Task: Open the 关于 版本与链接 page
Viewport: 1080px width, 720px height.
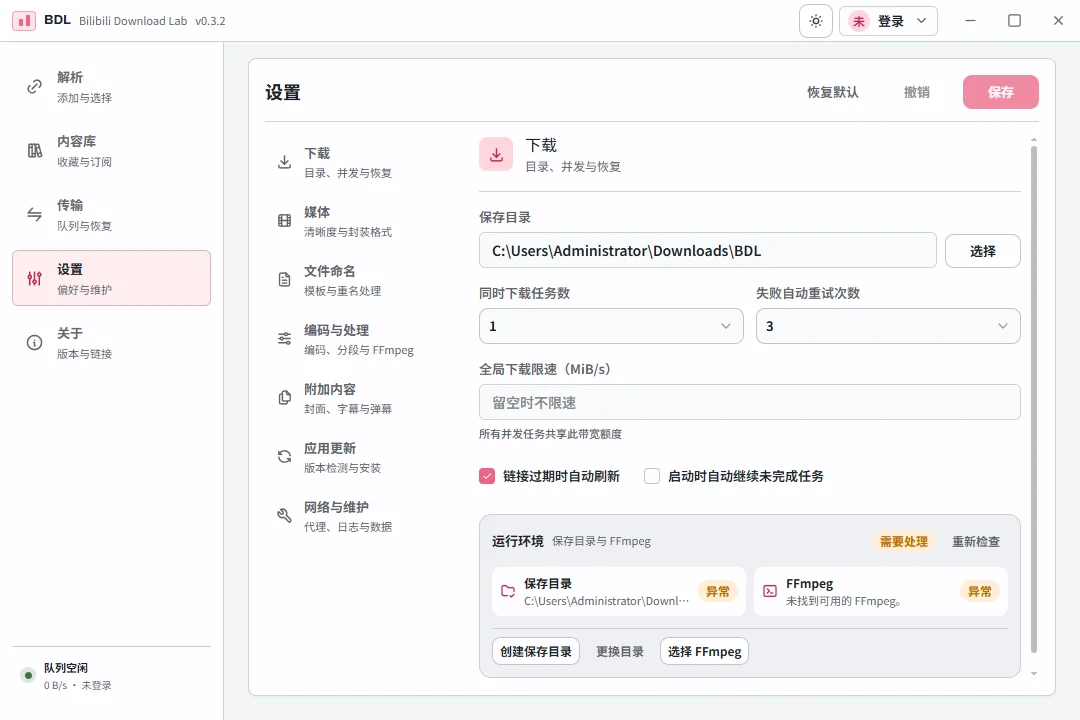Action: click(112, 342)
